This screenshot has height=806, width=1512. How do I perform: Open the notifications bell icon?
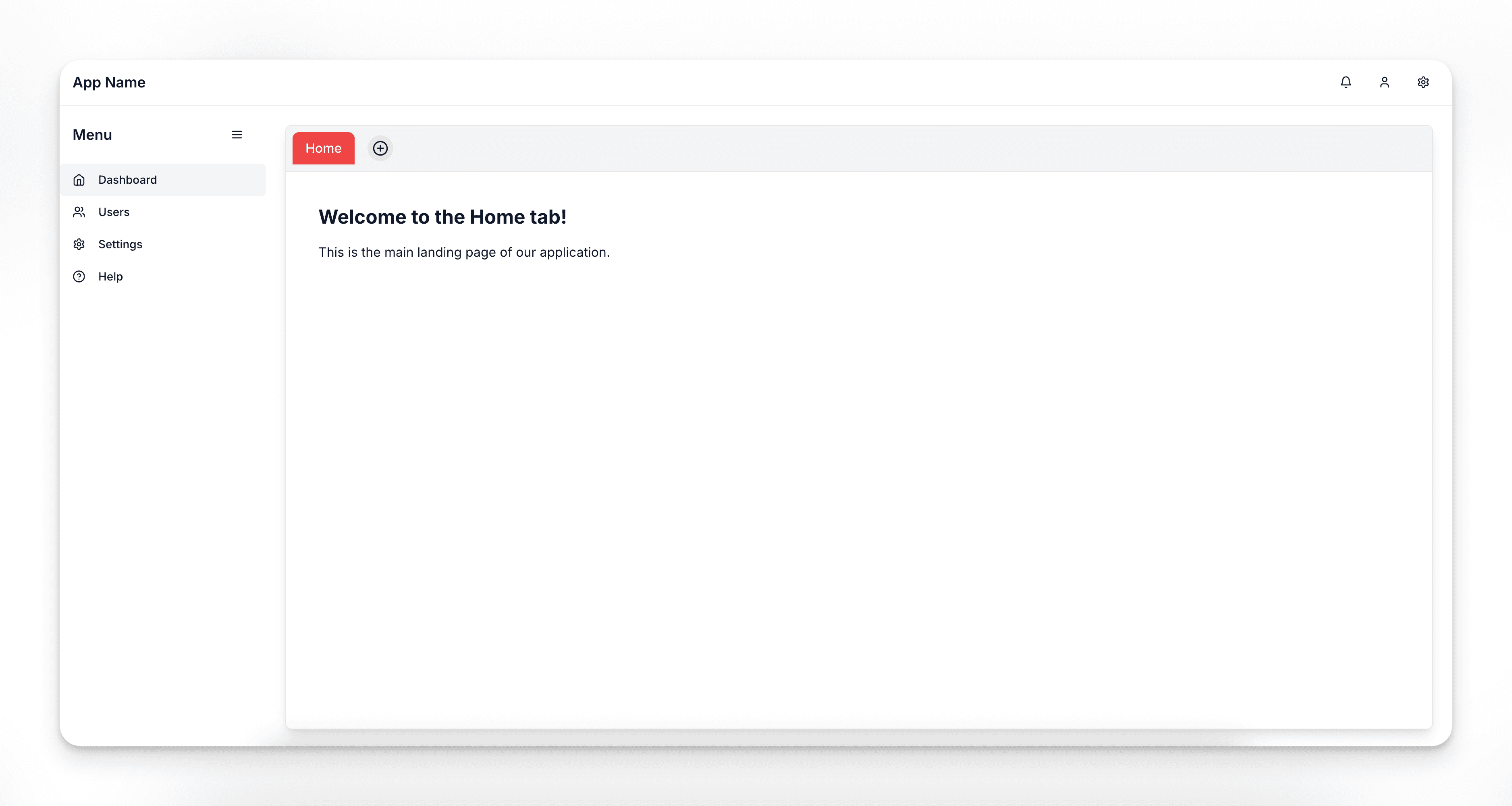(x=1345, y=82)
